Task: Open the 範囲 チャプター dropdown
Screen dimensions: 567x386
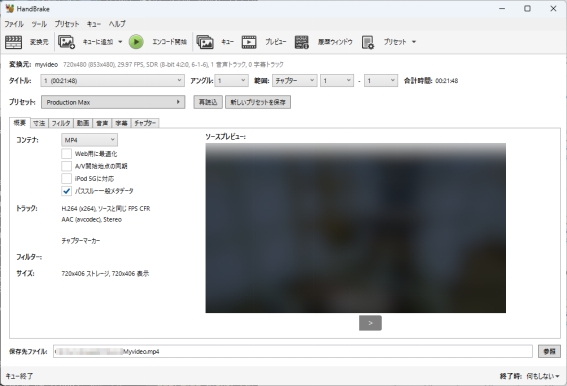Action: (x=295, y=81)
